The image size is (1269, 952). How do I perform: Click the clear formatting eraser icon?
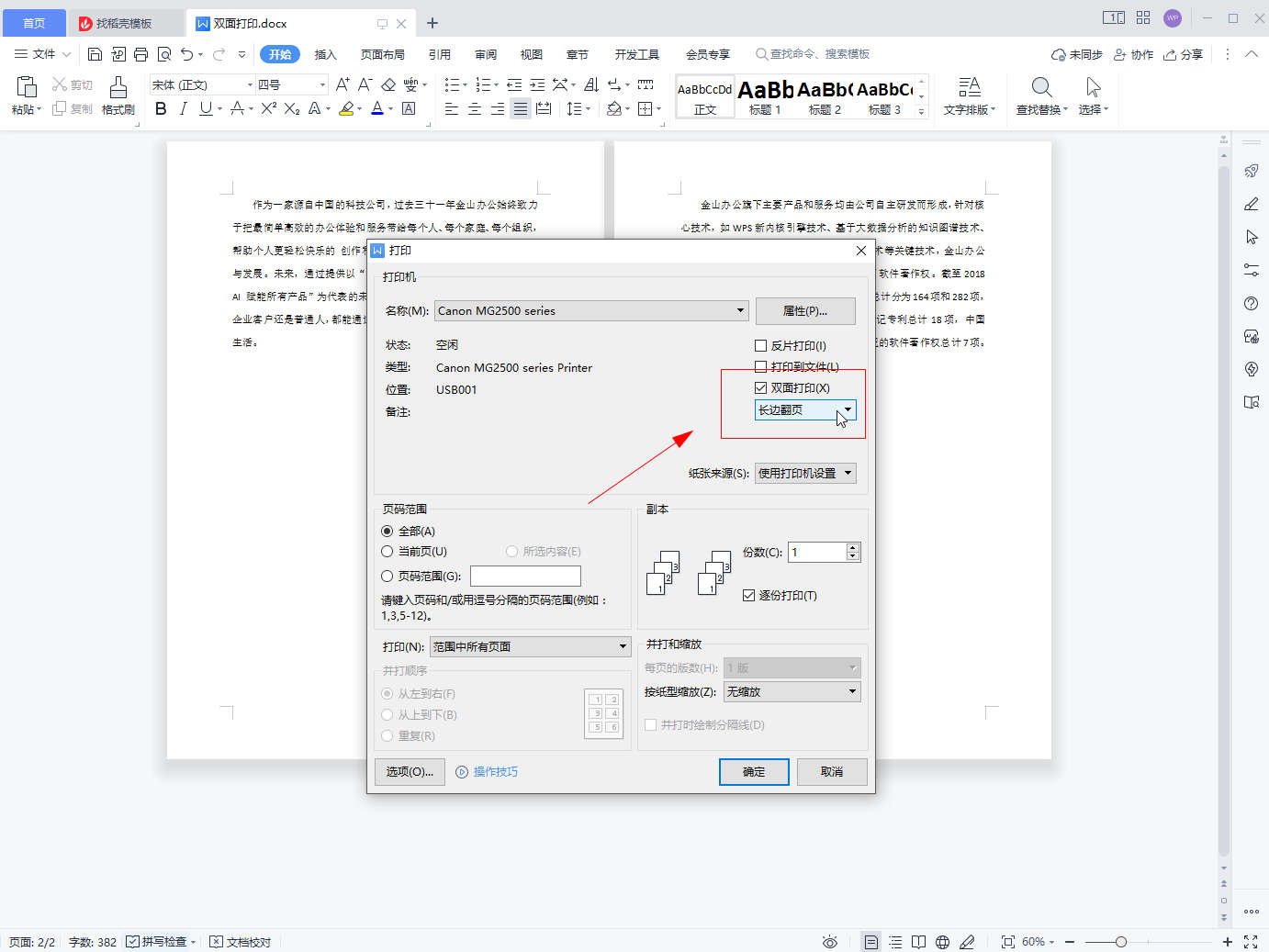click(x=388, y=84)
